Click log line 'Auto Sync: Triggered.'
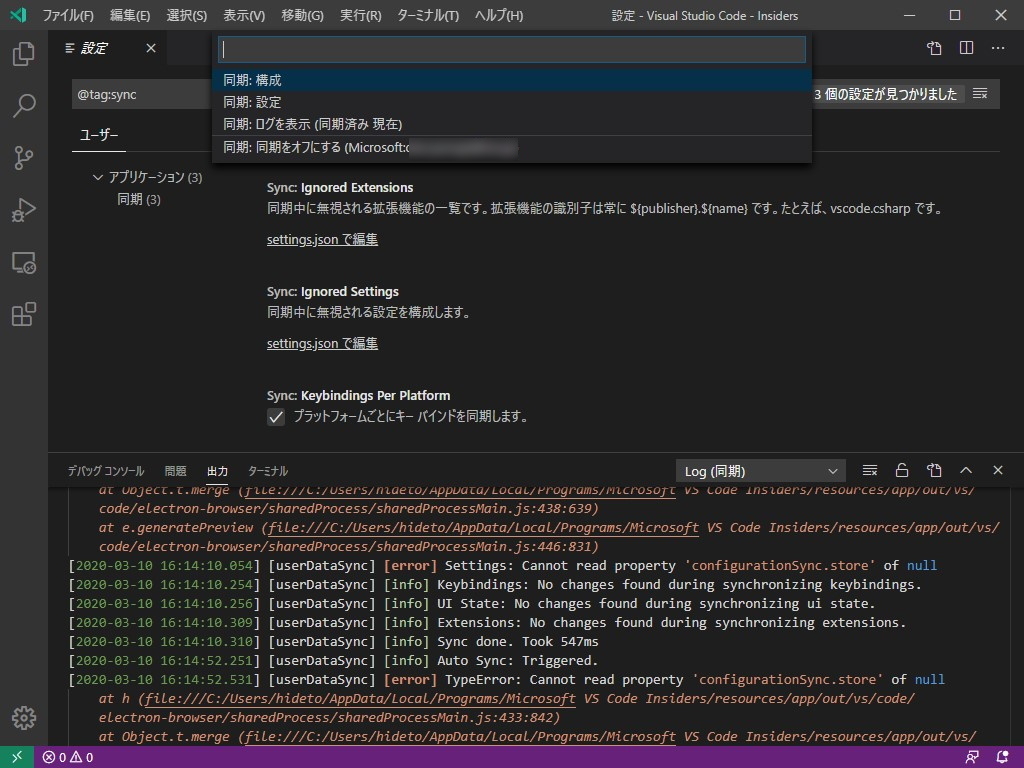This screenshot has height=768, width=1024. 518,660
